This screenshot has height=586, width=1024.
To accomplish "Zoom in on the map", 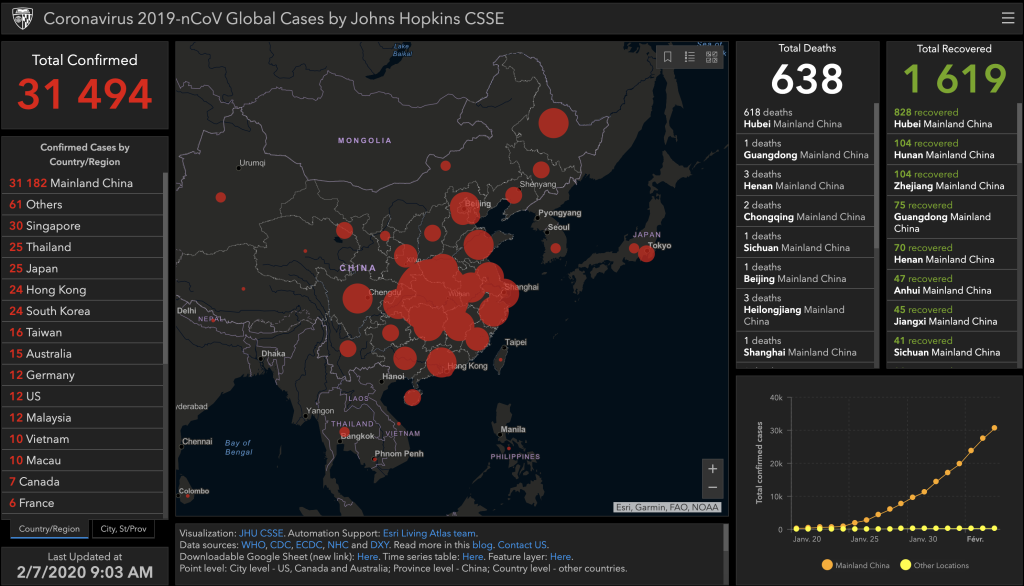I will point(712,468).
